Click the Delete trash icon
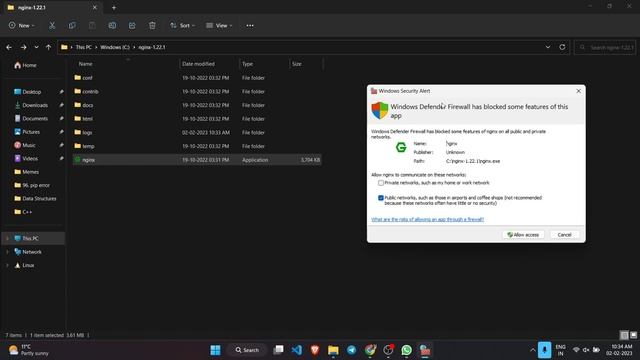Screen dimensions: 640x360 tap(152, 25)
